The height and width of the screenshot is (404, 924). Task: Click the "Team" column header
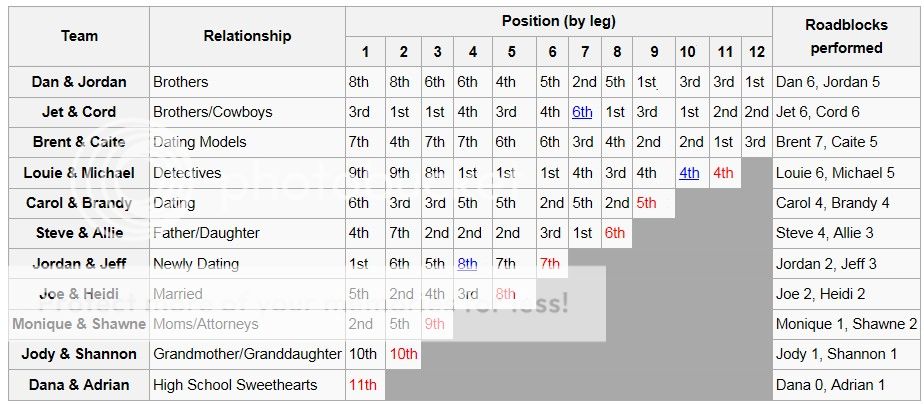point(80,36)
